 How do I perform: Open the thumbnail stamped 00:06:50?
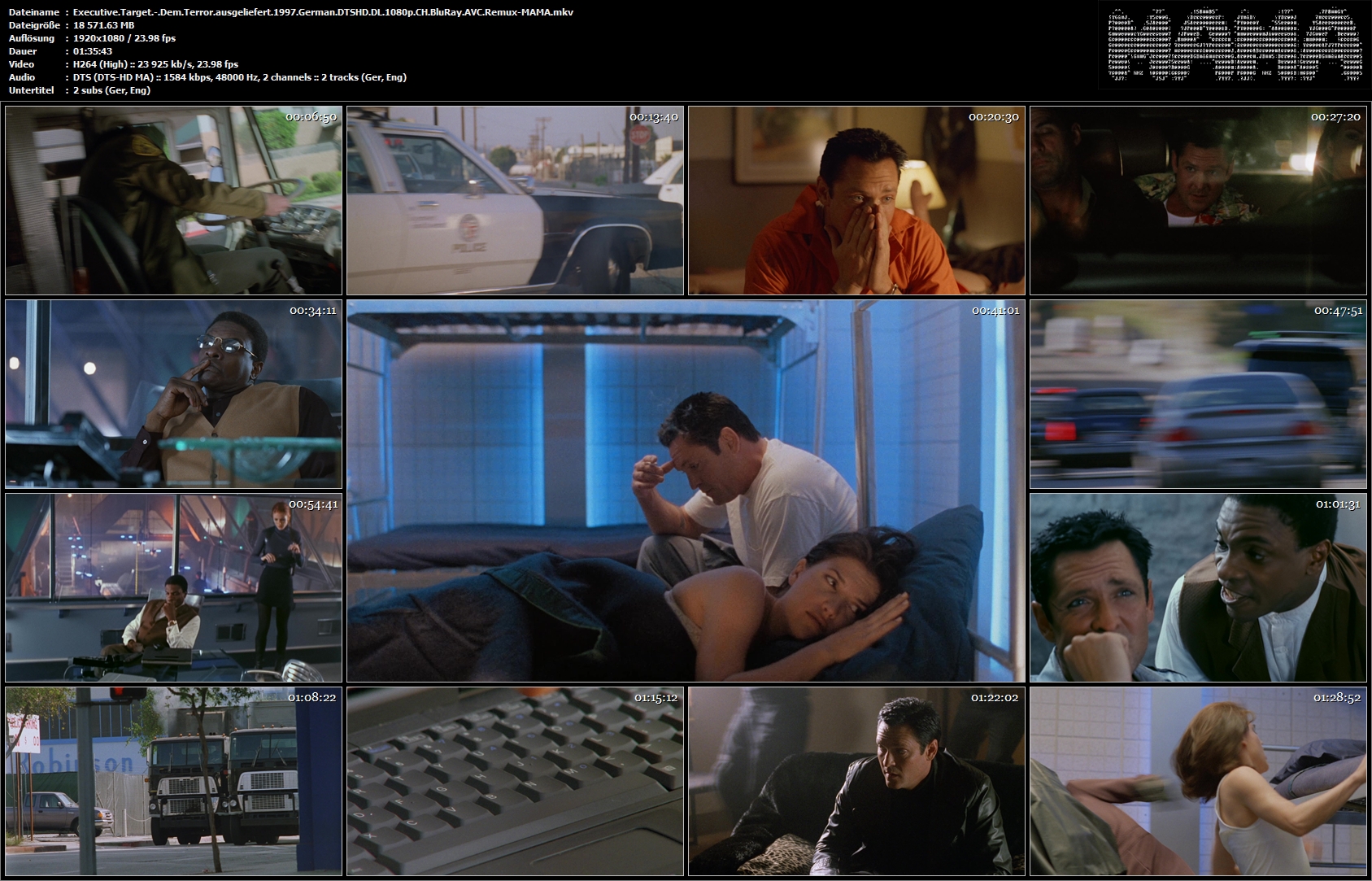tap(173, 200)
